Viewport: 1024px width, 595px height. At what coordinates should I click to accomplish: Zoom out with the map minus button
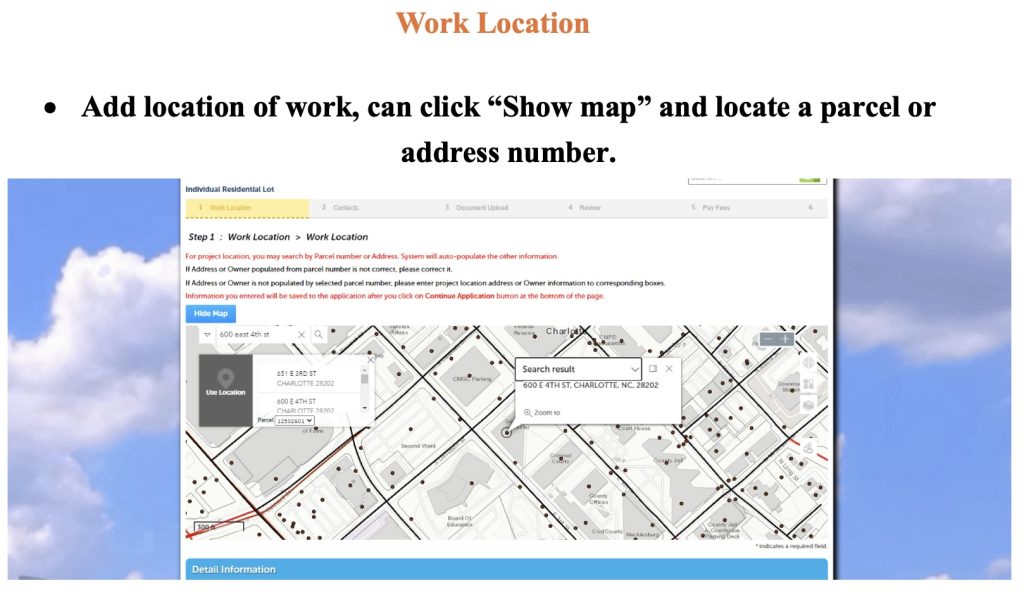point(768,339)
